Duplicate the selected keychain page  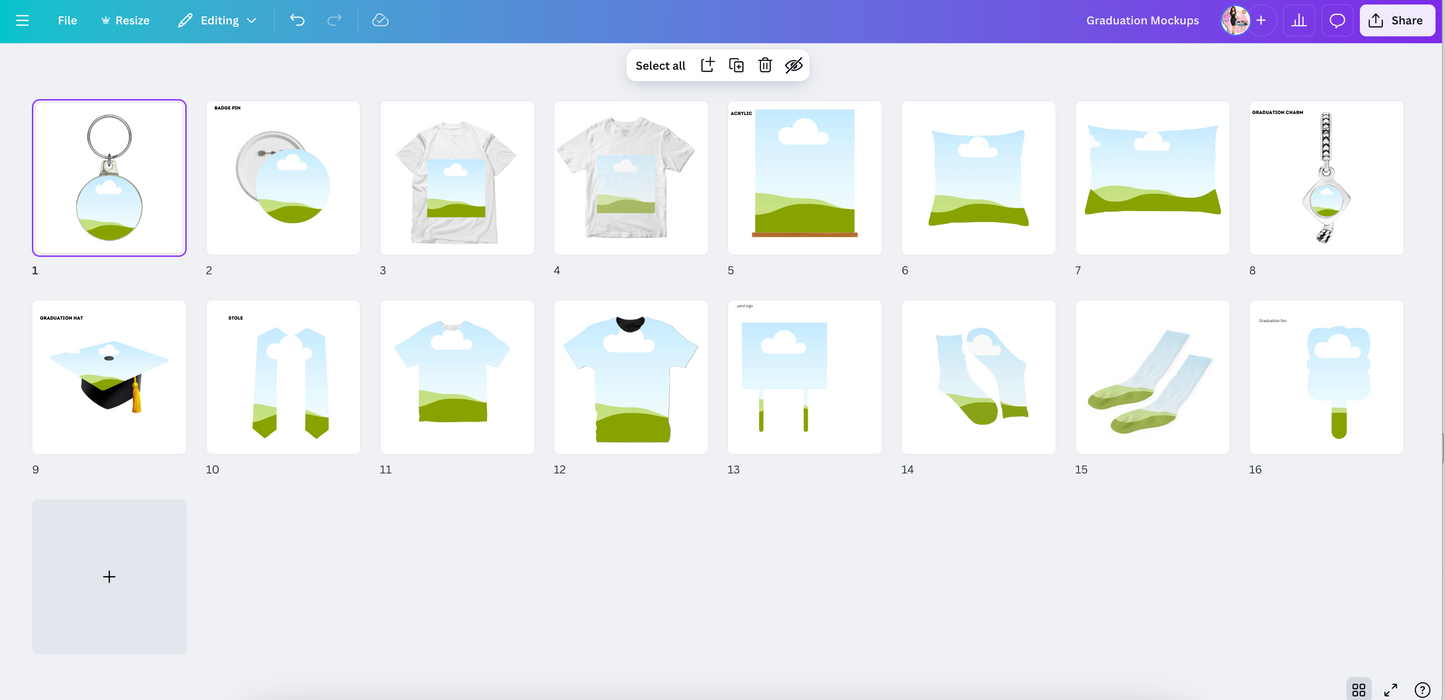736,64
